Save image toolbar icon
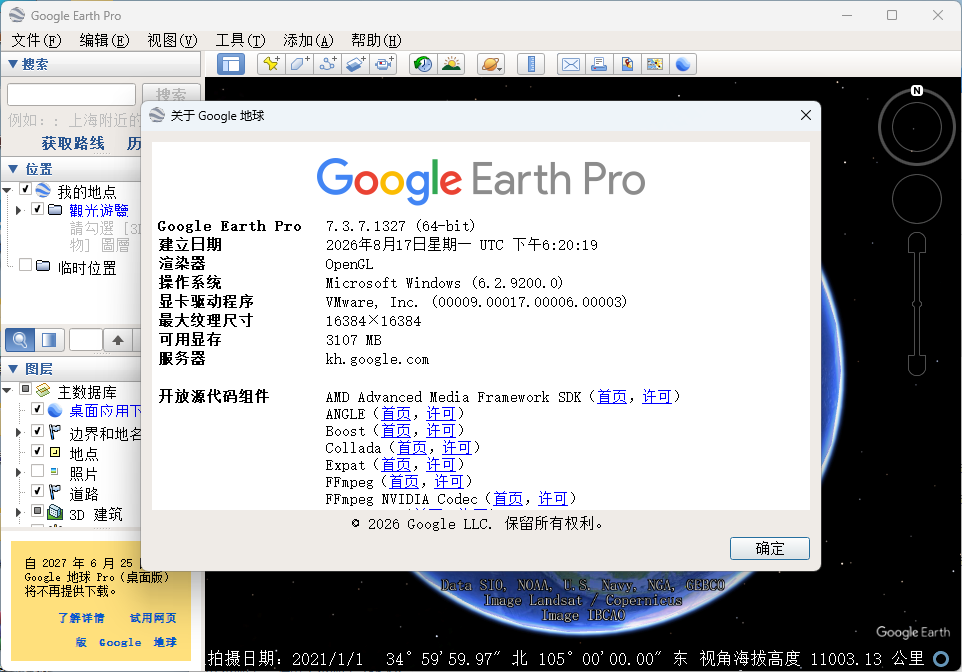This screenshot has width=962, height=672. tap(627, 64)
